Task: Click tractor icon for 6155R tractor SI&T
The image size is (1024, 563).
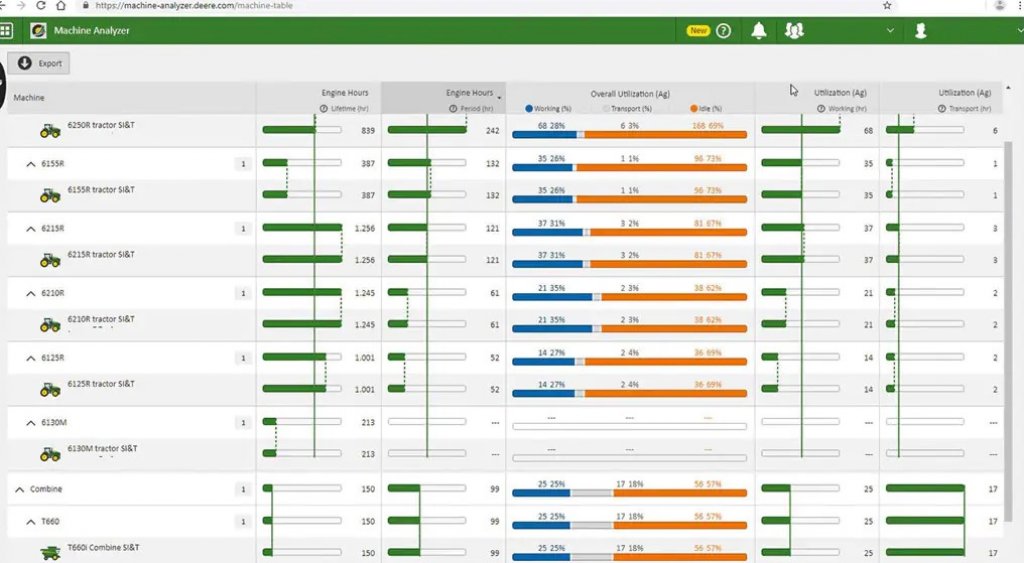Action: click(50, 195)
